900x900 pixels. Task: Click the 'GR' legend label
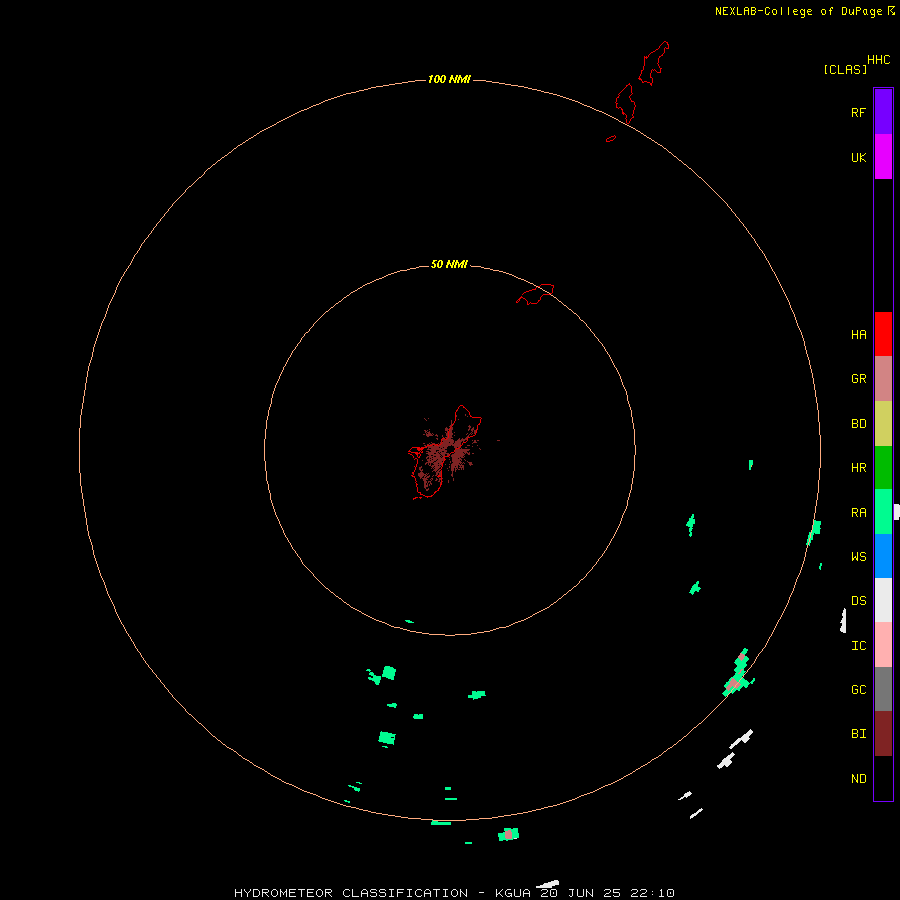(858, 379)
